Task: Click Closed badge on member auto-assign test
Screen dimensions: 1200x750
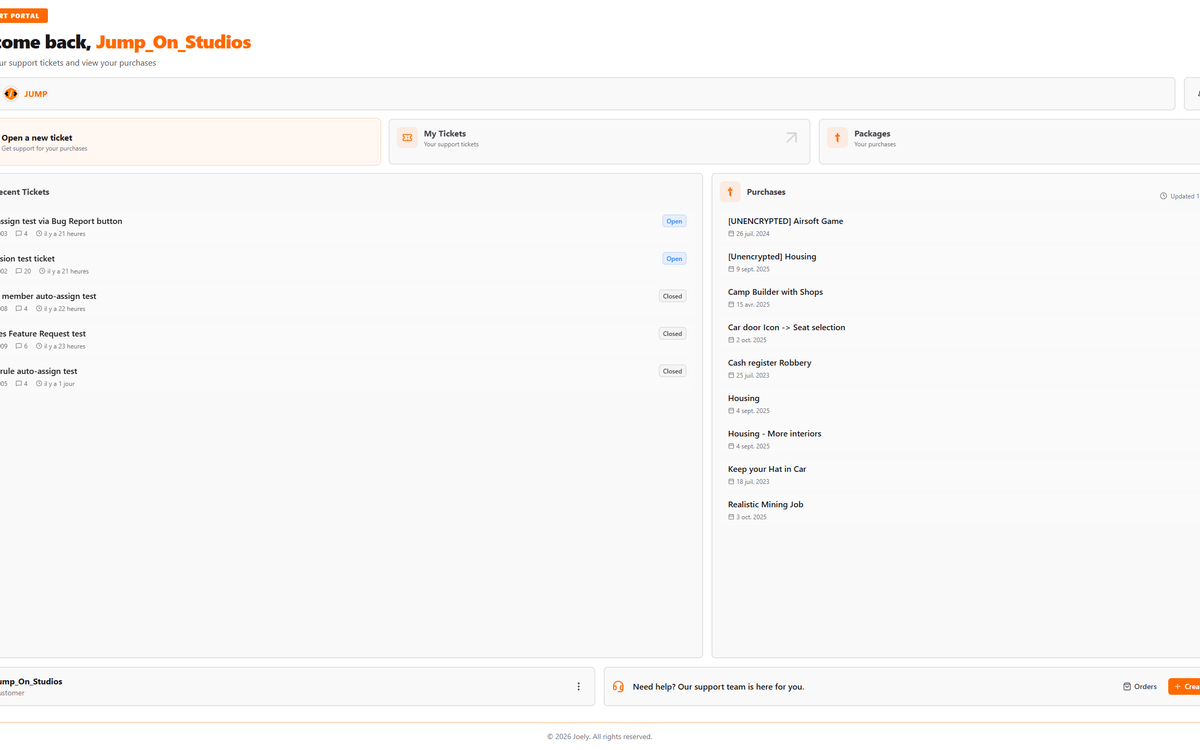Action: [x=672, y=296]
